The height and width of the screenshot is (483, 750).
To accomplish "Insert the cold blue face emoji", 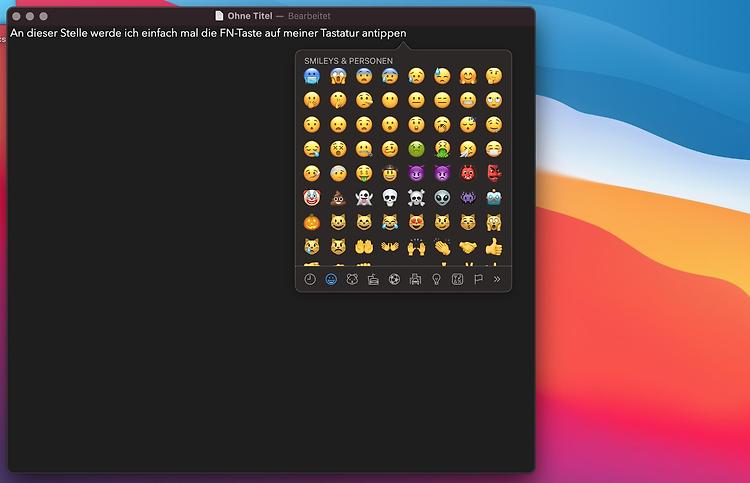I will pos(312,76).
